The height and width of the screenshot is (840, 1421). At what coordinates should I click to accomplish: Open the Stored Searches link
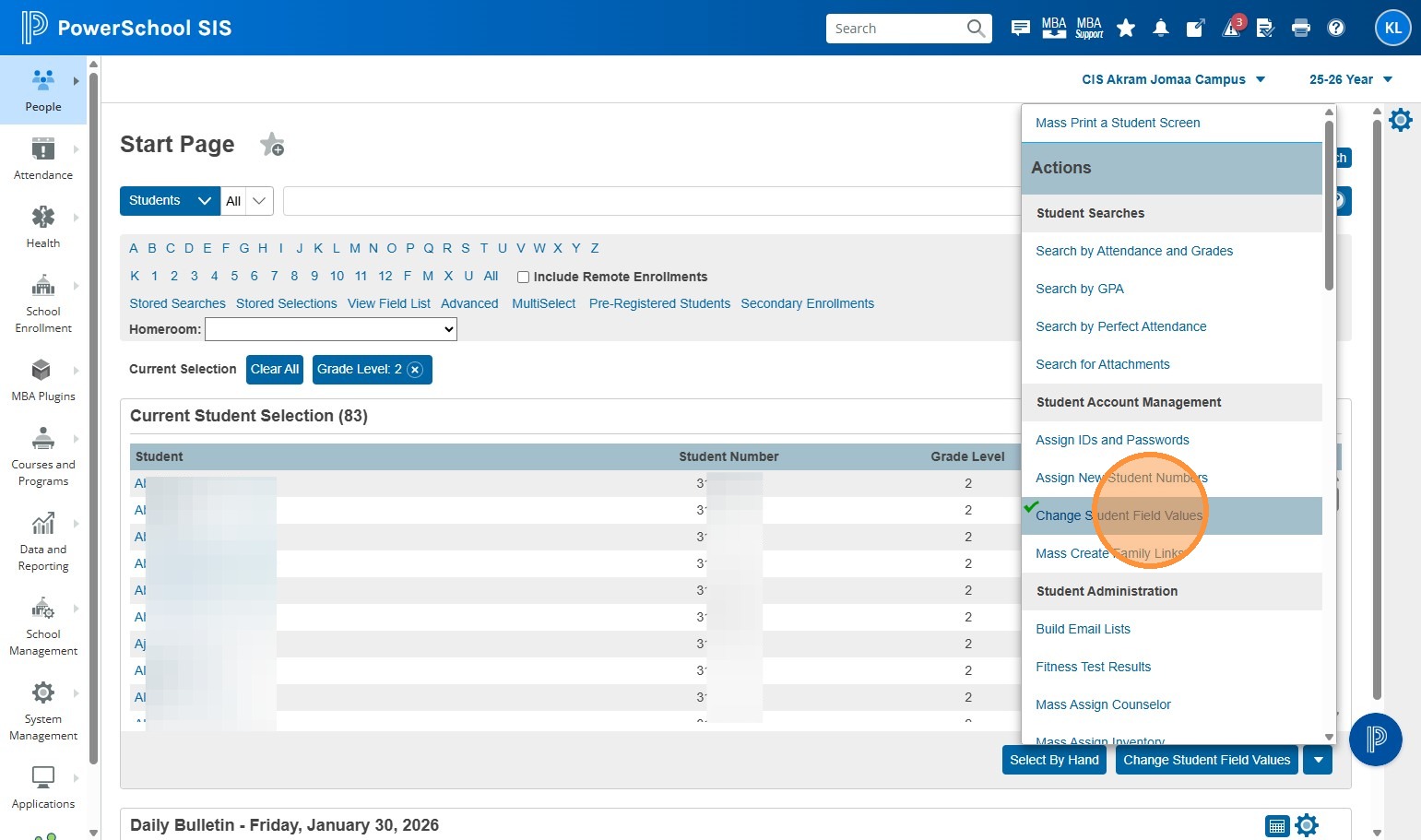pyautogui.click(x=177, y=303)
